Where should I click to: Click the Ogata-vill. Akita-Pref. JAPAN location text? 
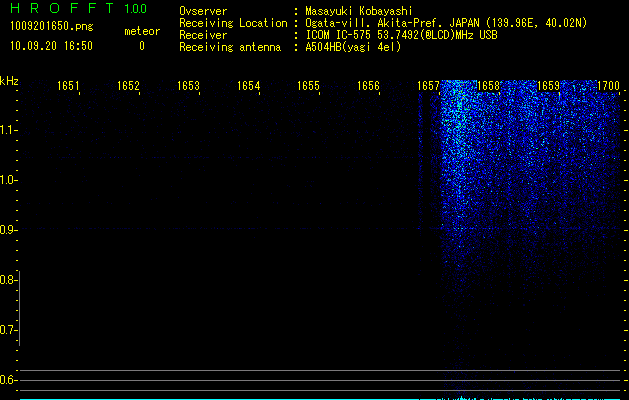point(446,23)
